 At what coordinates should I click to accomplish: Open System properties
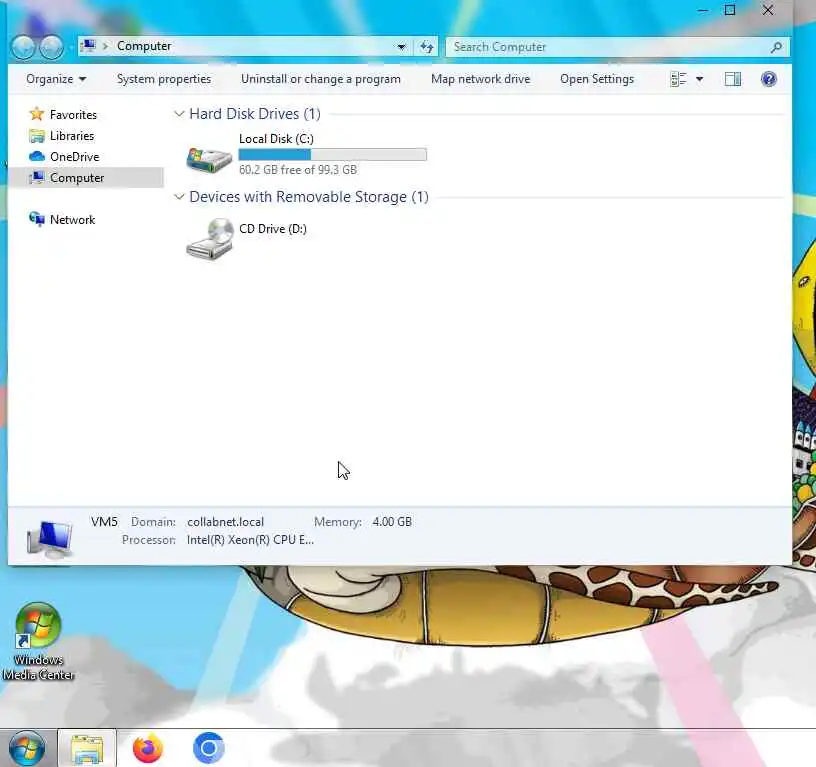pos(164,79)
